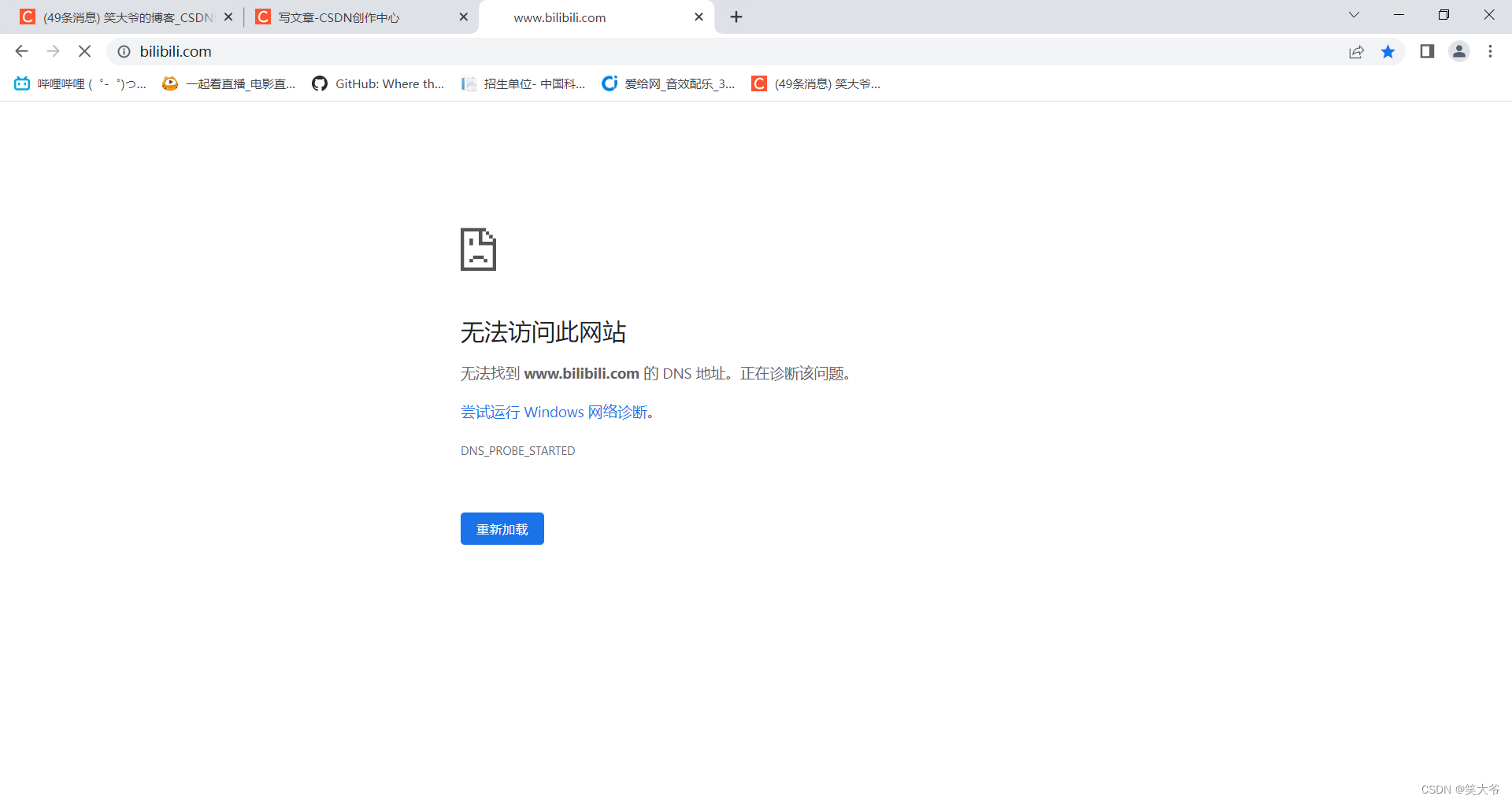Screen dimensions: 1512x803
Task: Click the CSDN favicon on 写文章 tab
Action: pos(263,17)
